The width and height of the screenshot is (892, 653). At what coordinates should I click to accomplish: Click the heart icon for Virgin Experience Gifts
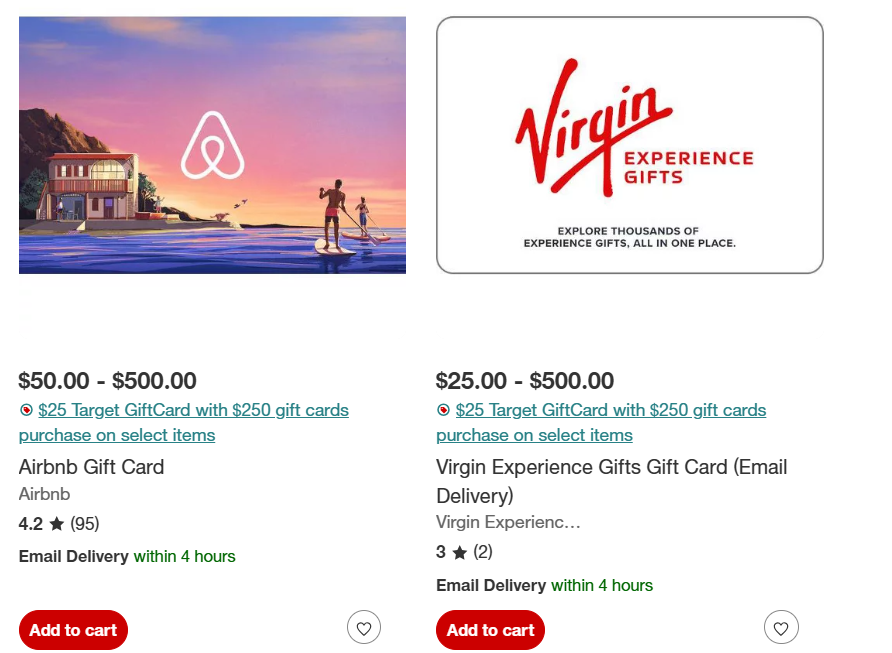tap(781, 628)
